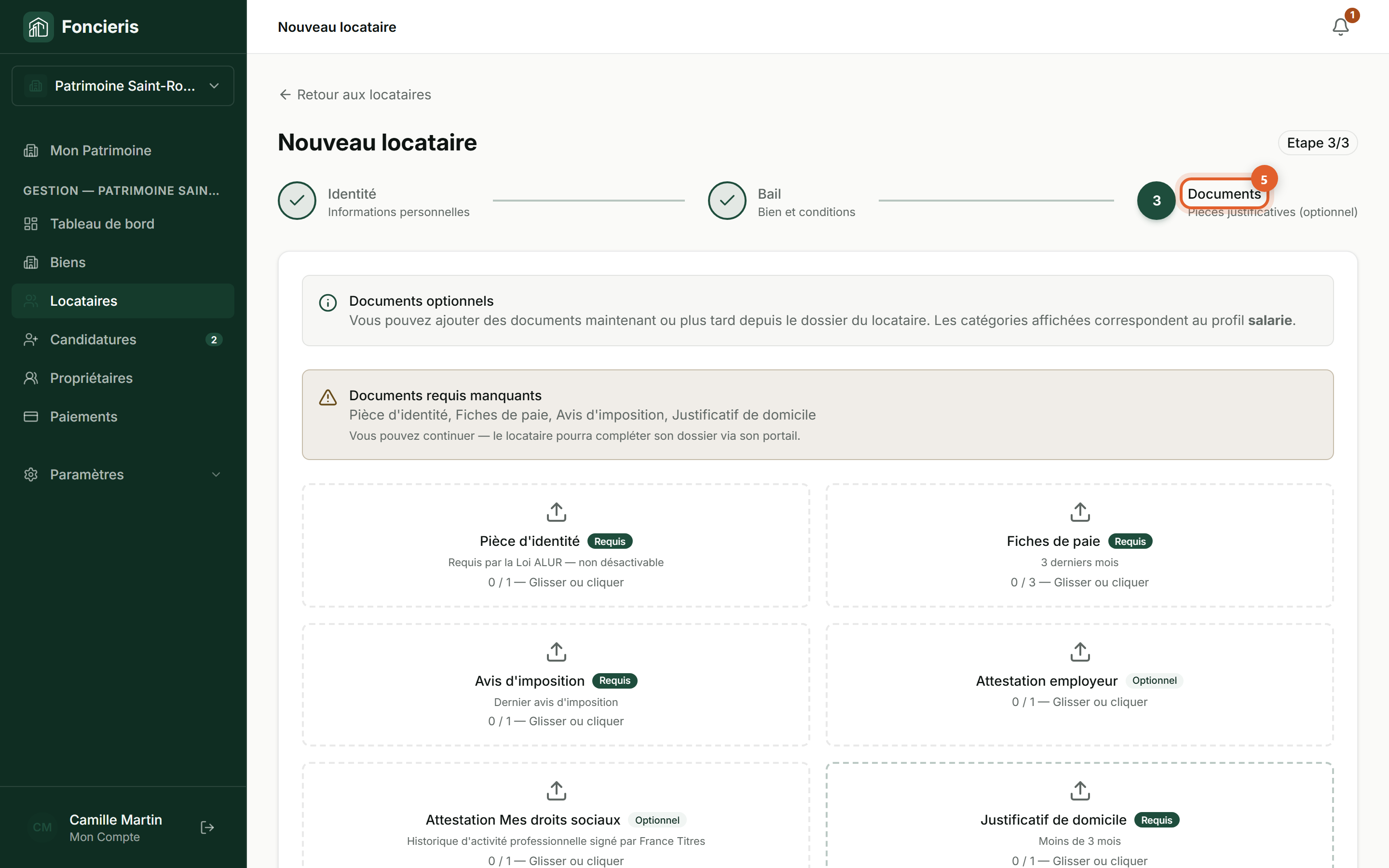Click the Documents step label
Viewport: 1389px width, 868px height.
tap(1224, 194)
